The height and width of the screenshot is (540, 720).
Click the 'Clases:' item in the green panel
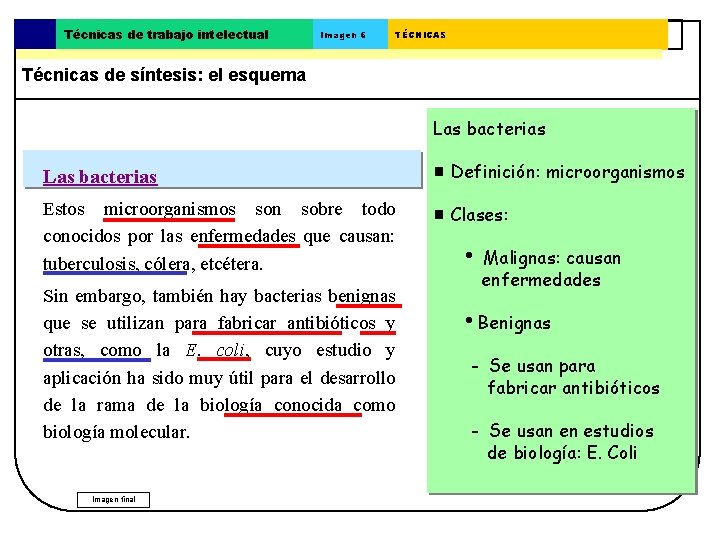(479, 215)
